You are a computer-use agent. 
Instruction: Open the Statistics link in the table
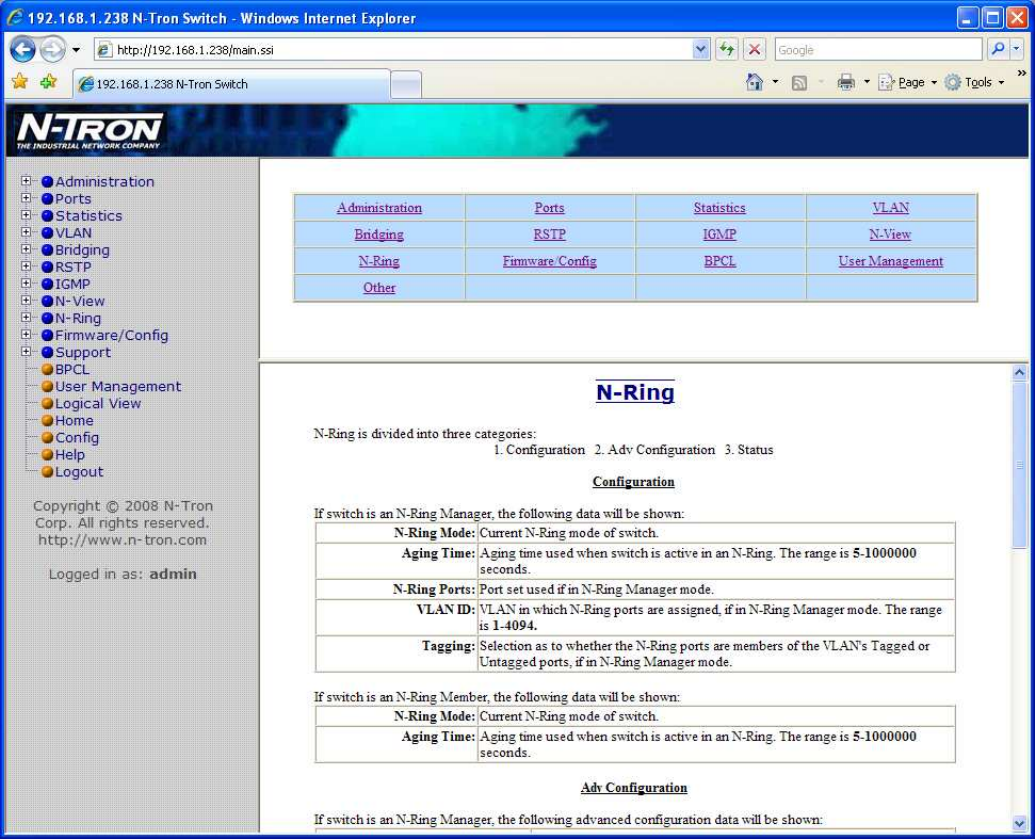tap(719, 208)
